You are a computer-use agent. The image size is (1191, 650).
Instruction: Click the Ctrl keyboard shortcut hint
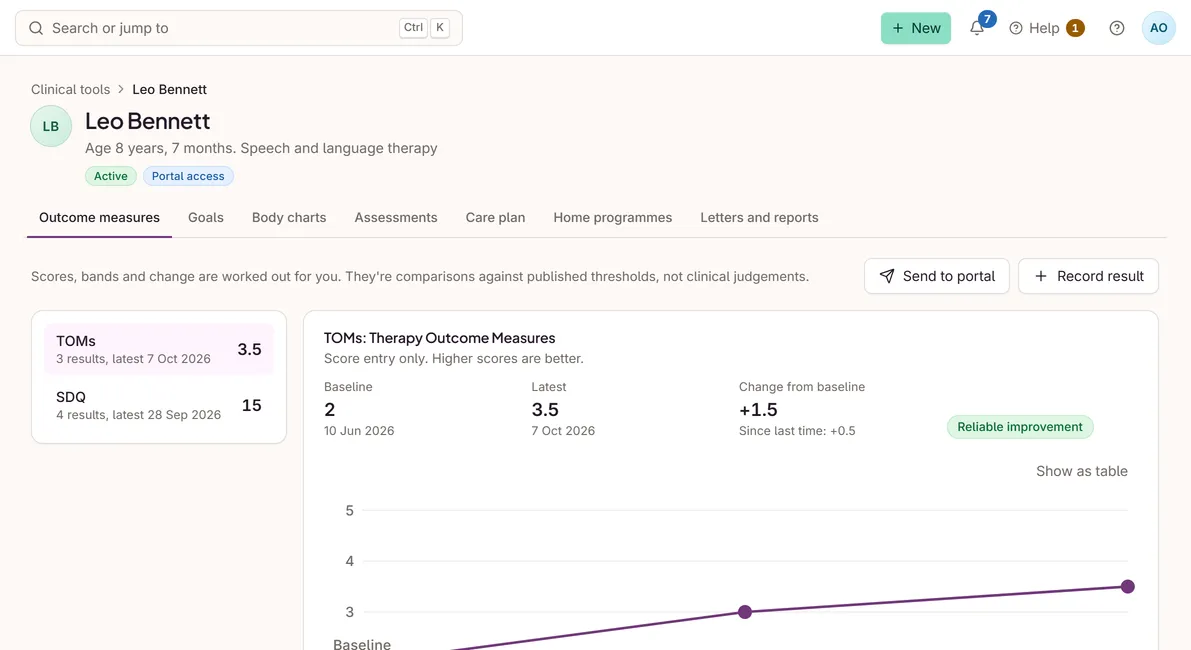point(413,27)
